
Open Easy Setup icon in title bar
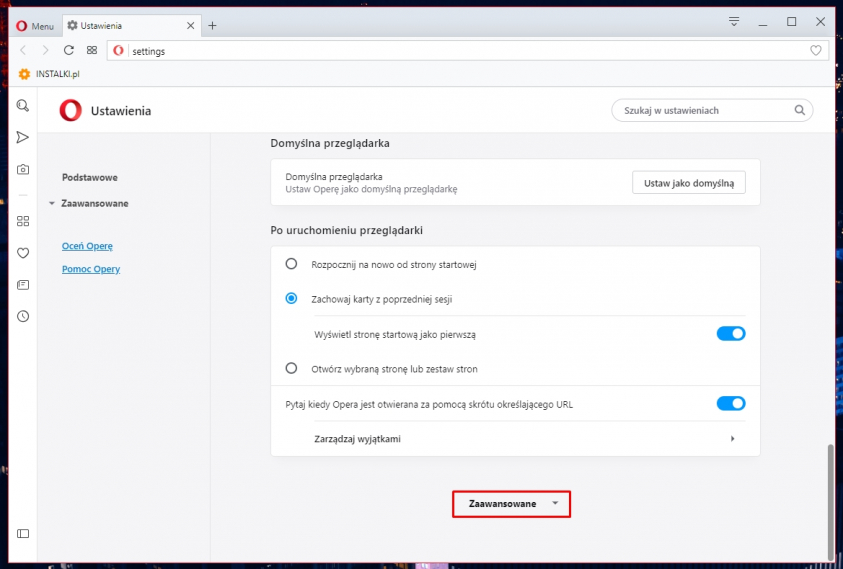(734, 21)
